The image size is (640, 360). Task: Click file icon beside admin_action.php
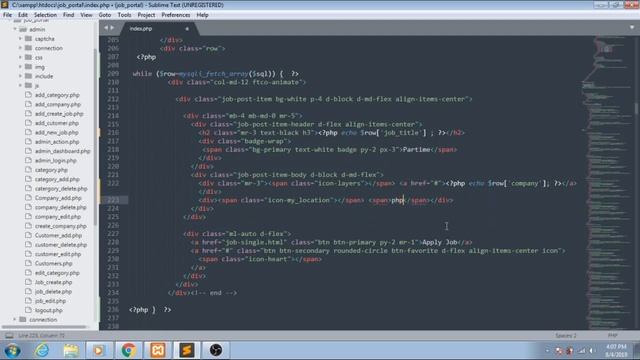28,142
